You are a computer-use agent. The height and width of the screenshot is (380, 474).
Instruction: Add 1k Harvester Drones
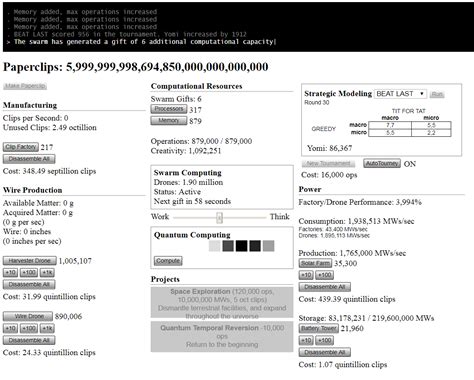pyautogui.click(x=47, y=273)
